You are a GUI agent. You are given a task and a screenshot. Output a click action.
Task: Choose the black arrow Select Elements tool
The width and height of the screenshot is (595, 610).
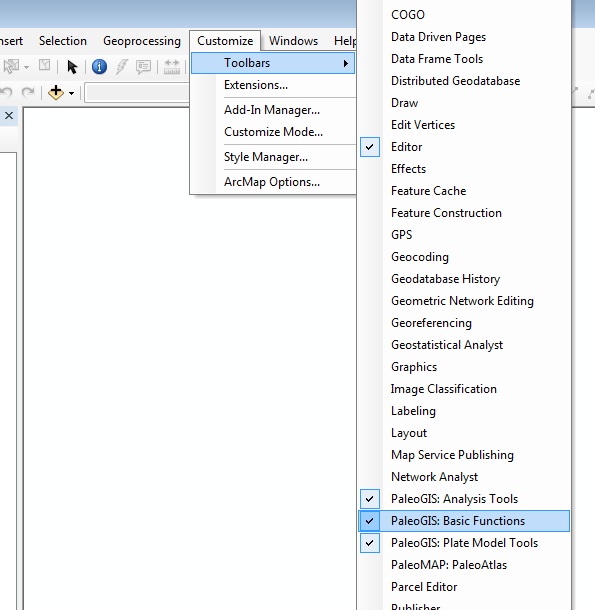72,67
